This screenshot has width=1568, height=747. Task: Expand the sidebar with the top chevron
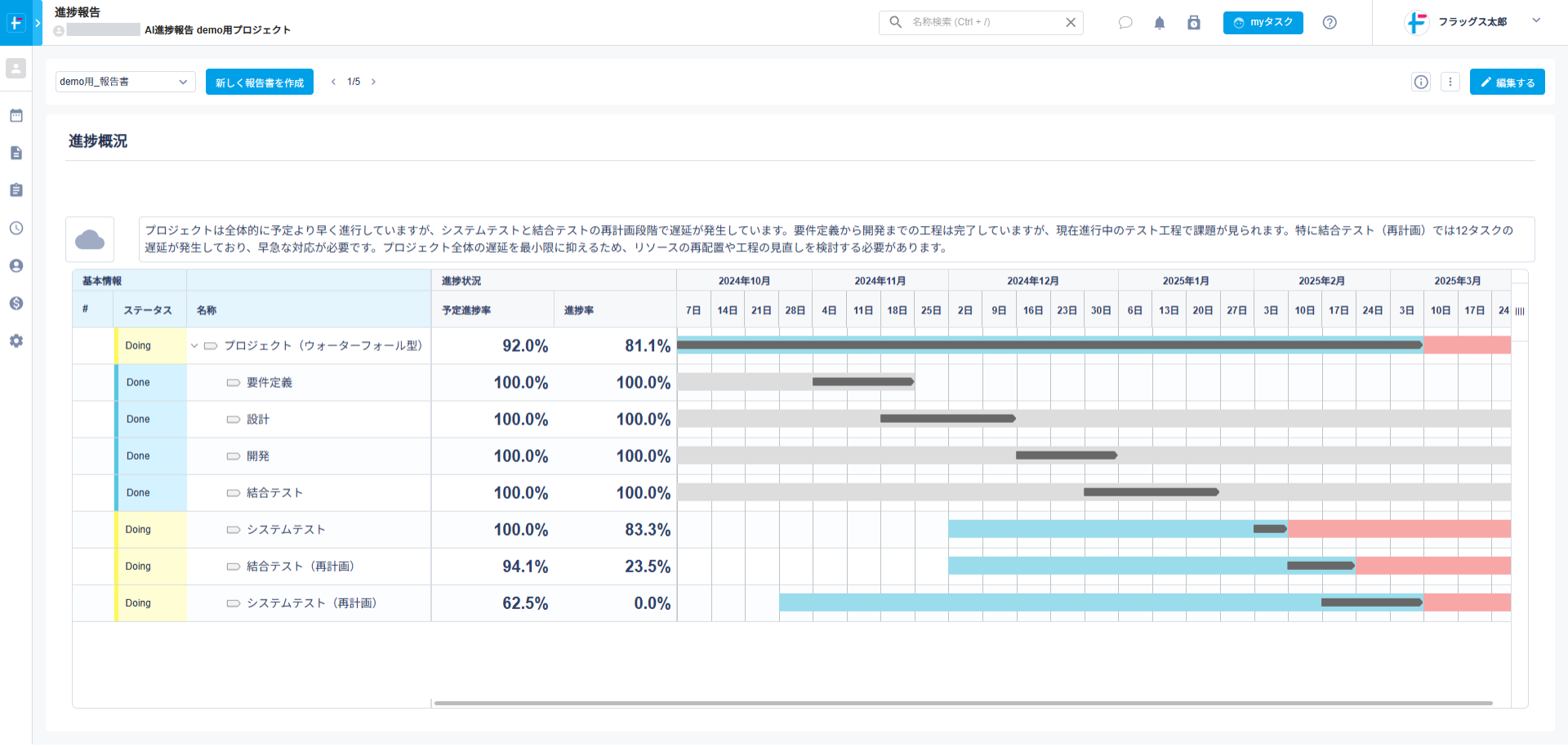pyautogui.click(x=38, y=23)
